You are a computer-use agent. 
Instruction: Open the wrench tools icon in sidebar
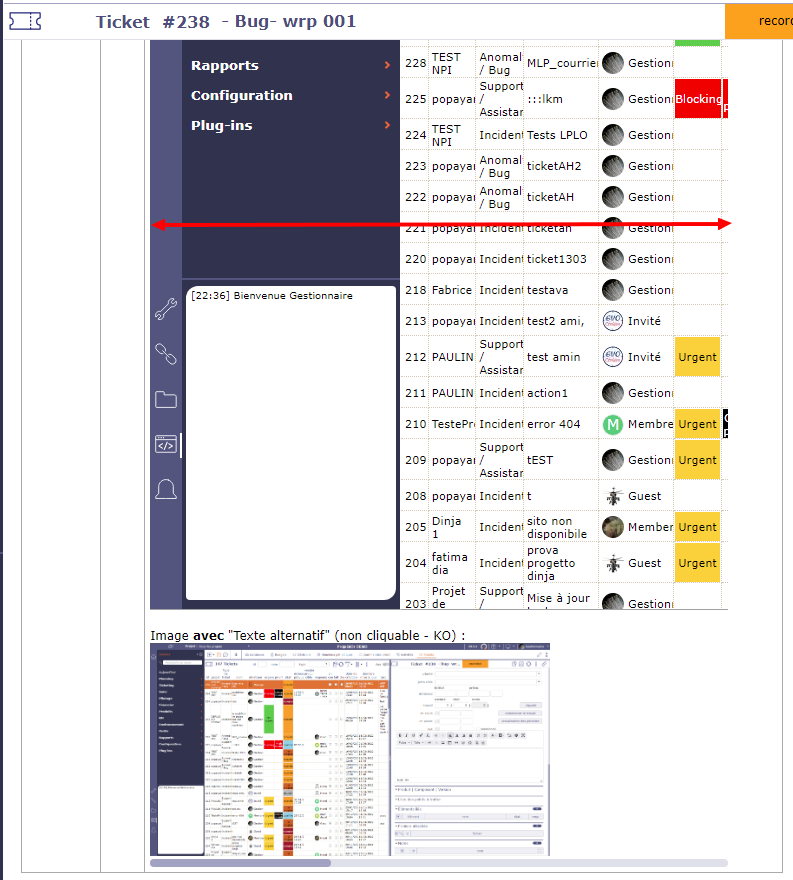click(x=166, y=309)
